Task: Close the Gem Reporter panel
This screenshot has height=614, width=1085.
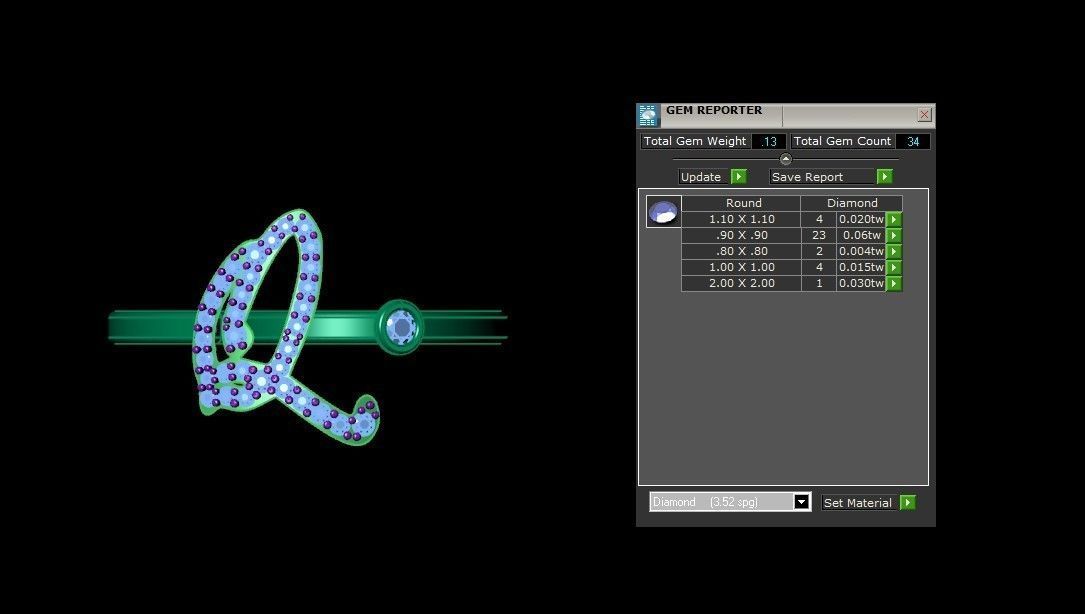Action: pos(924,115)
